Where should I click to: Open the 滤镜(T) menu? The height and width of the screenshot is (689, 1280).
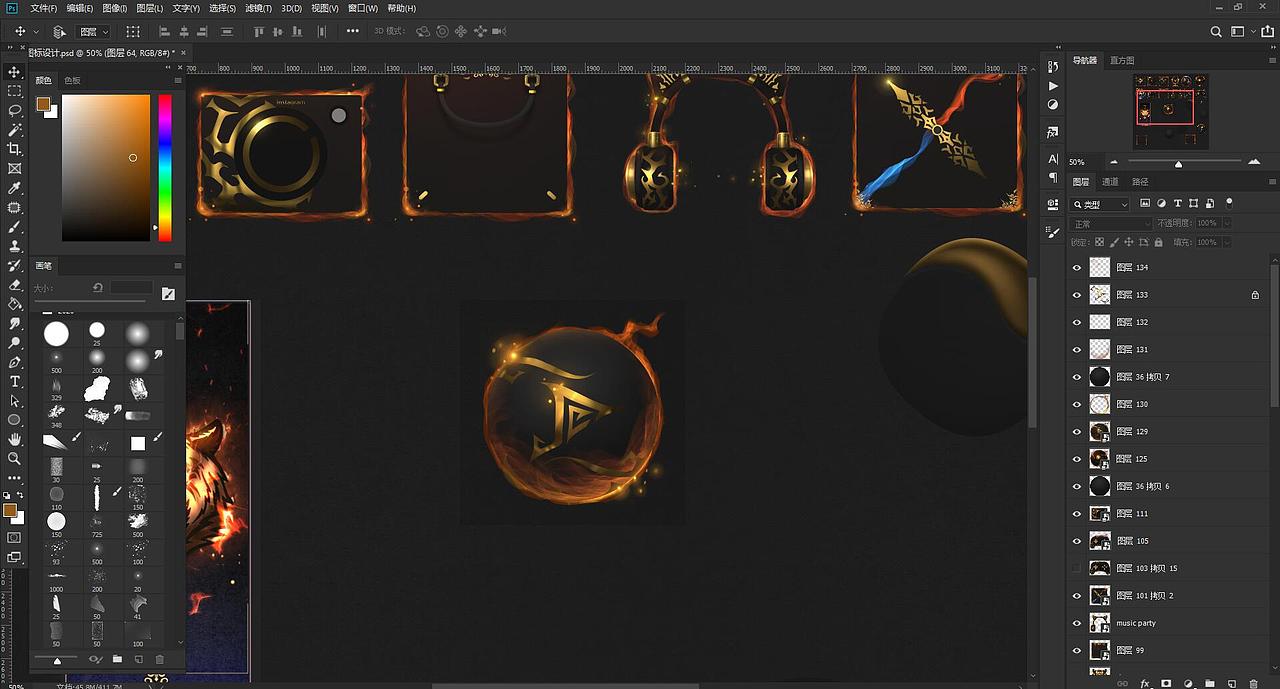[258, 8]
